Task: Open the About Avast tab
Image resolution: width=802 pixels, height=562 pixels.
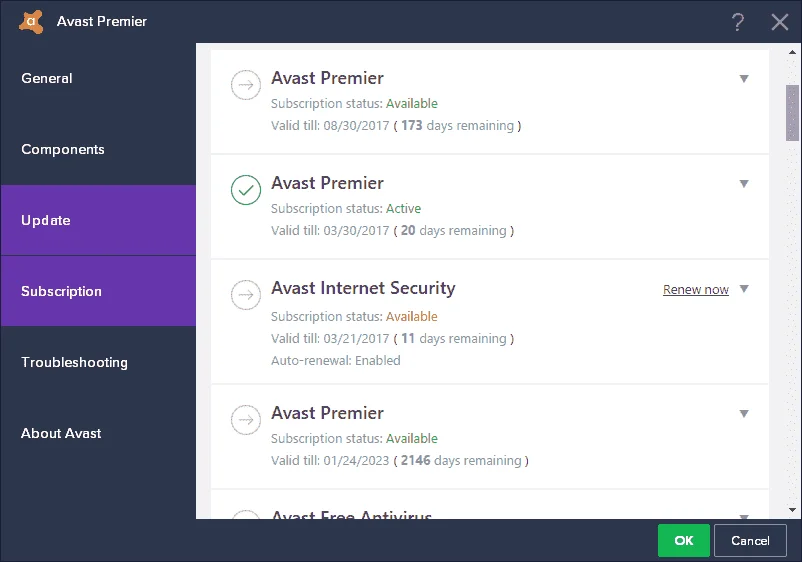Action: (98, 434)
